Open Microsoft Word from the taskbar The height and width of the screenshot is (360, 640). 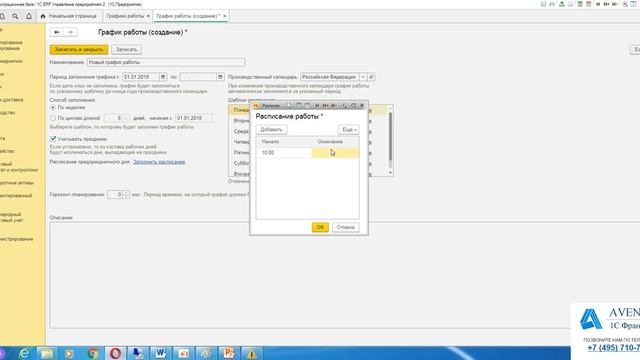[x=160, y=353]
